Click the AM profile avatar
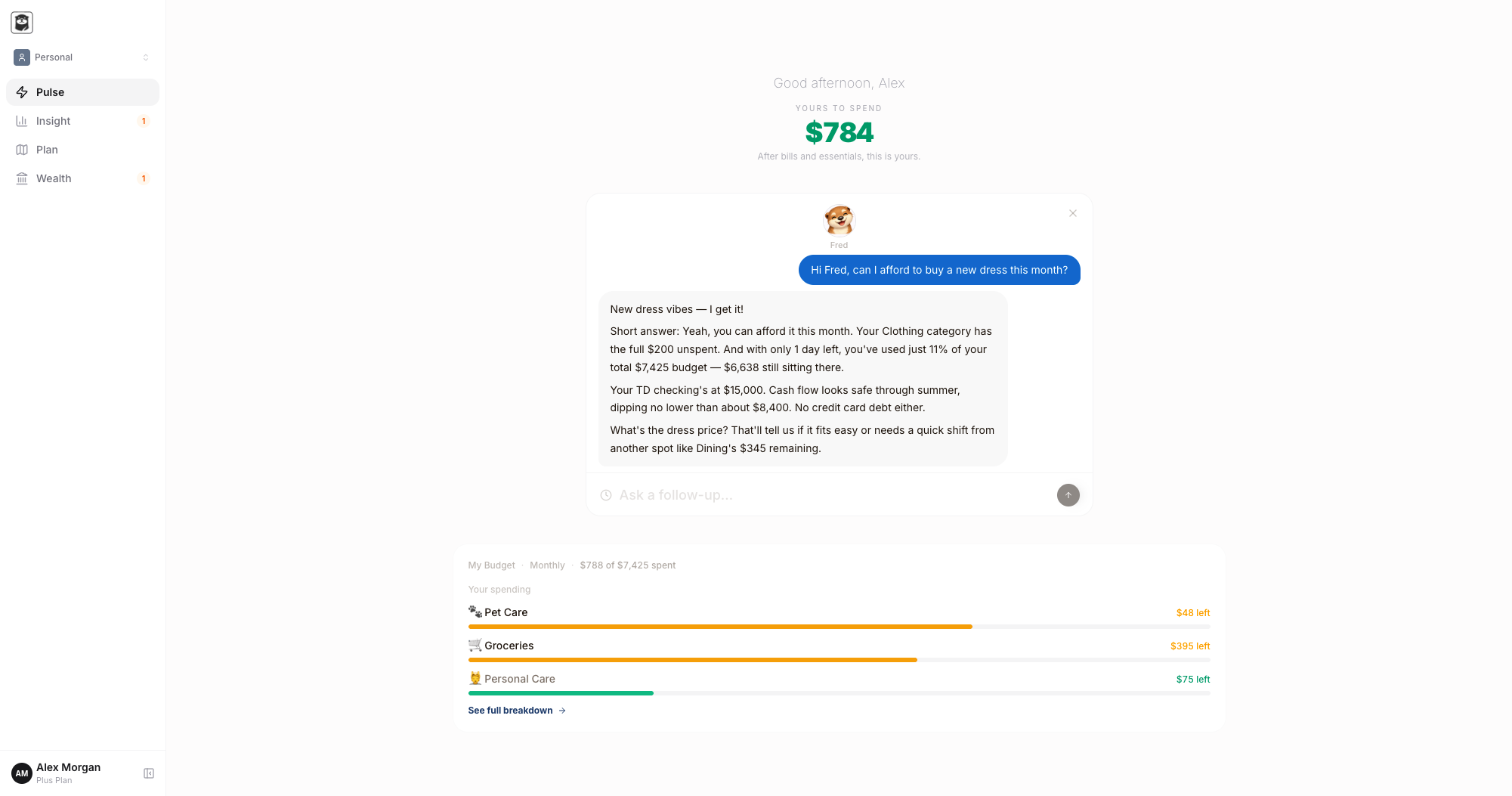The width and height of the screenshot is (1512, 796). click(22, 773)
